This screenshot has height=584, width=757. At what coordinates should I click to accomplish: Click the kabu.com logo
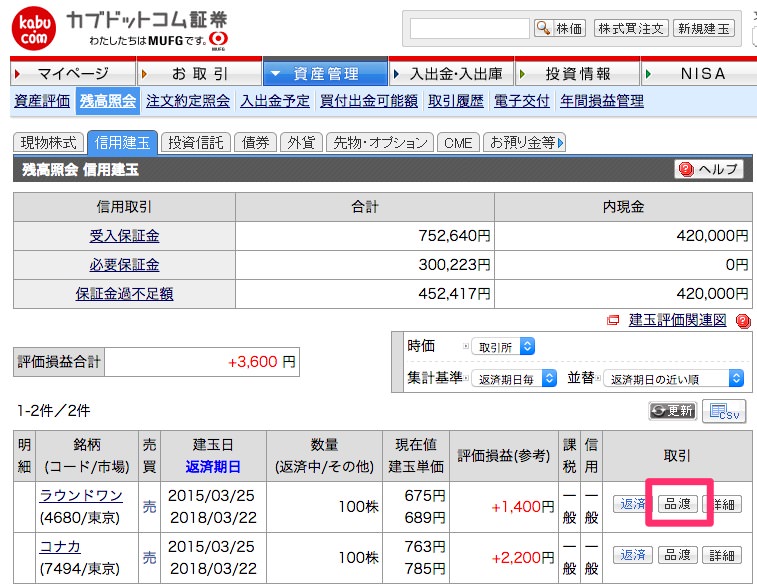(34, 28)
